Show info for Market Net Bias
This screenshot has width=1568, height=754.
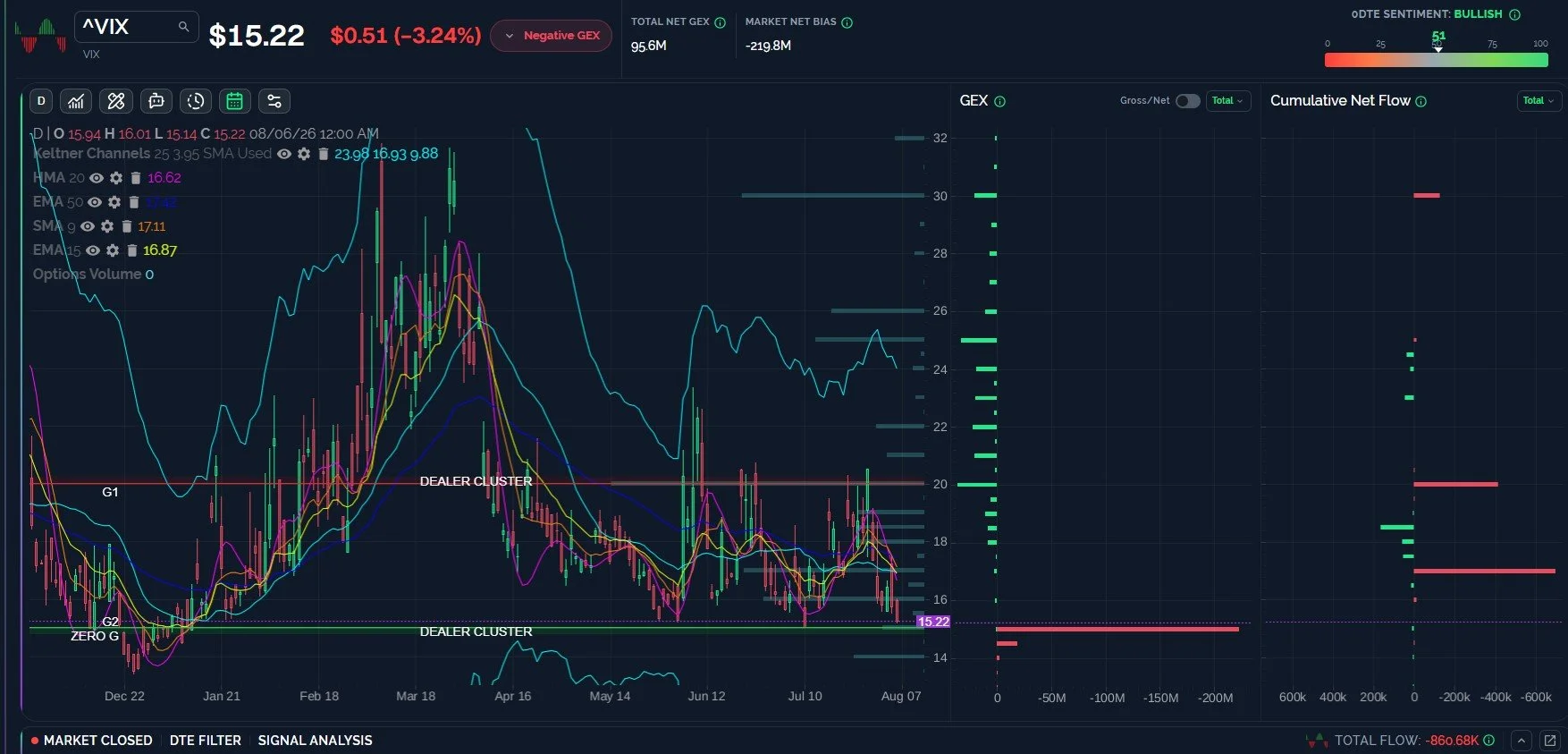tap(847, 22)
